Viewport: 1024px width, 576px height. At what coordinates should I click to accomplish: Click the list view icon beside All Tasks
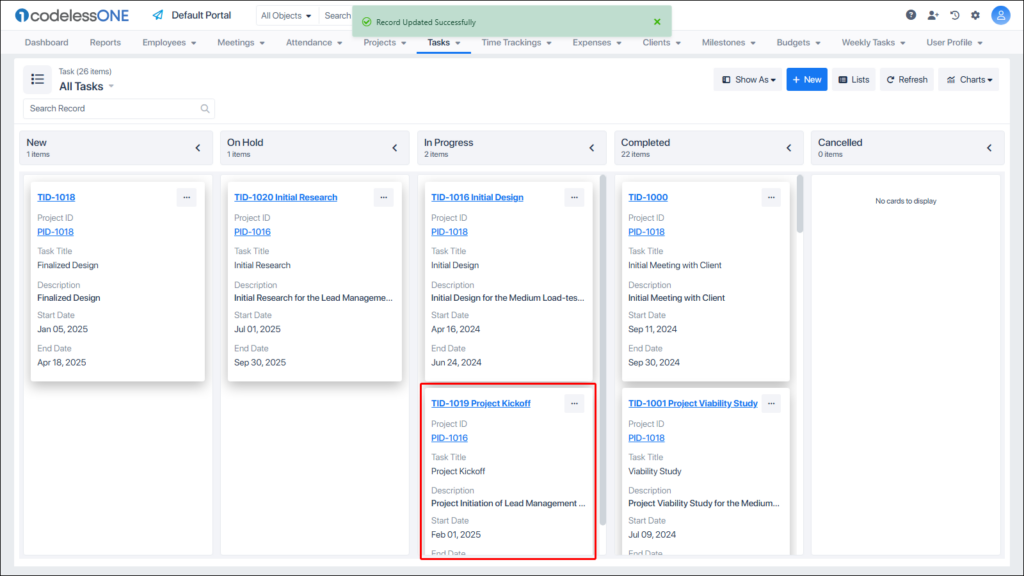37,79
